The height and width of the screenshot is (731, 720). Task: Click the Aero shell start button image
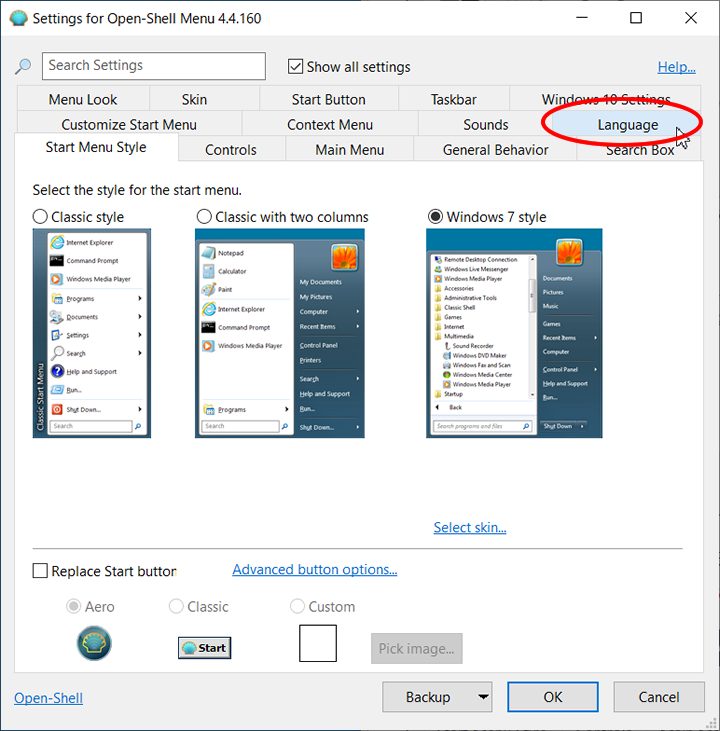pos(94,643)
